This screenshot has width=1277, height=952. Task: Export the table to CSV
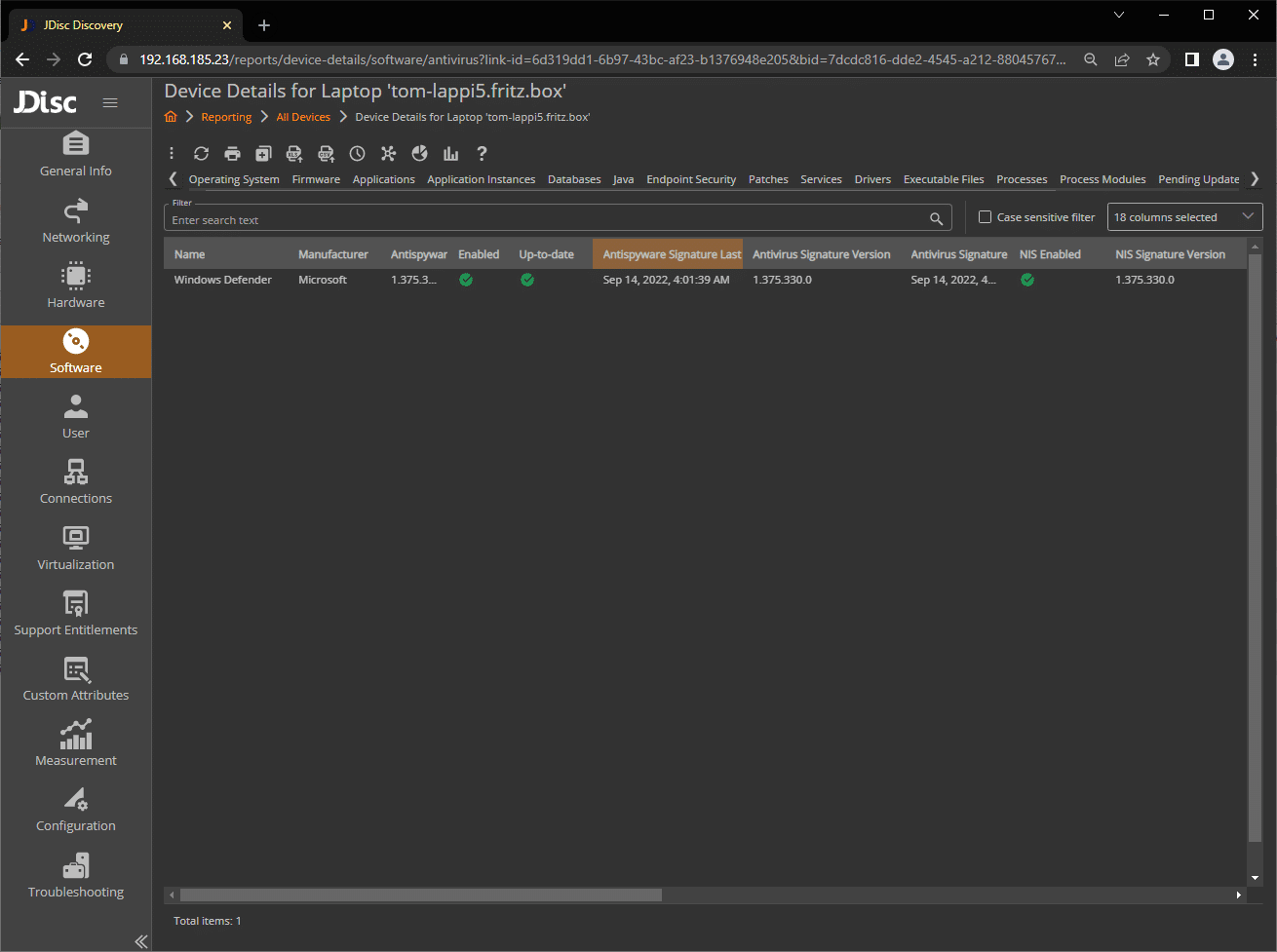click(x=326, y=154)
